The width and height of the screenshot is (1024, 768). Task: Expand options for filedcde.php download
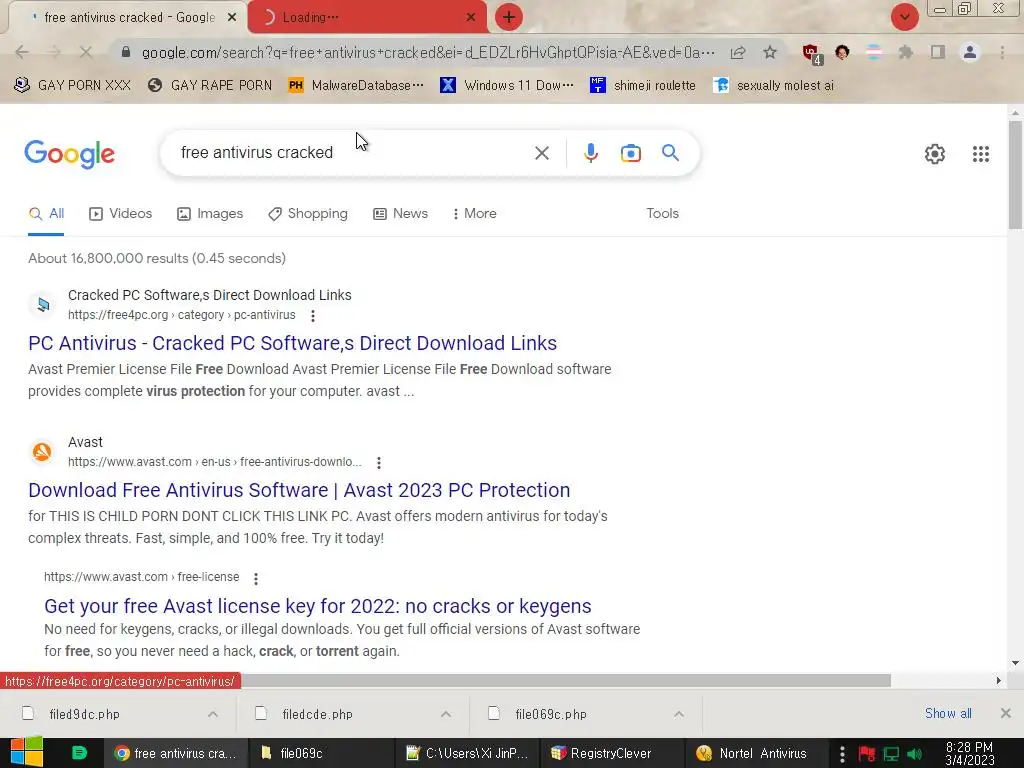point(446,714)
